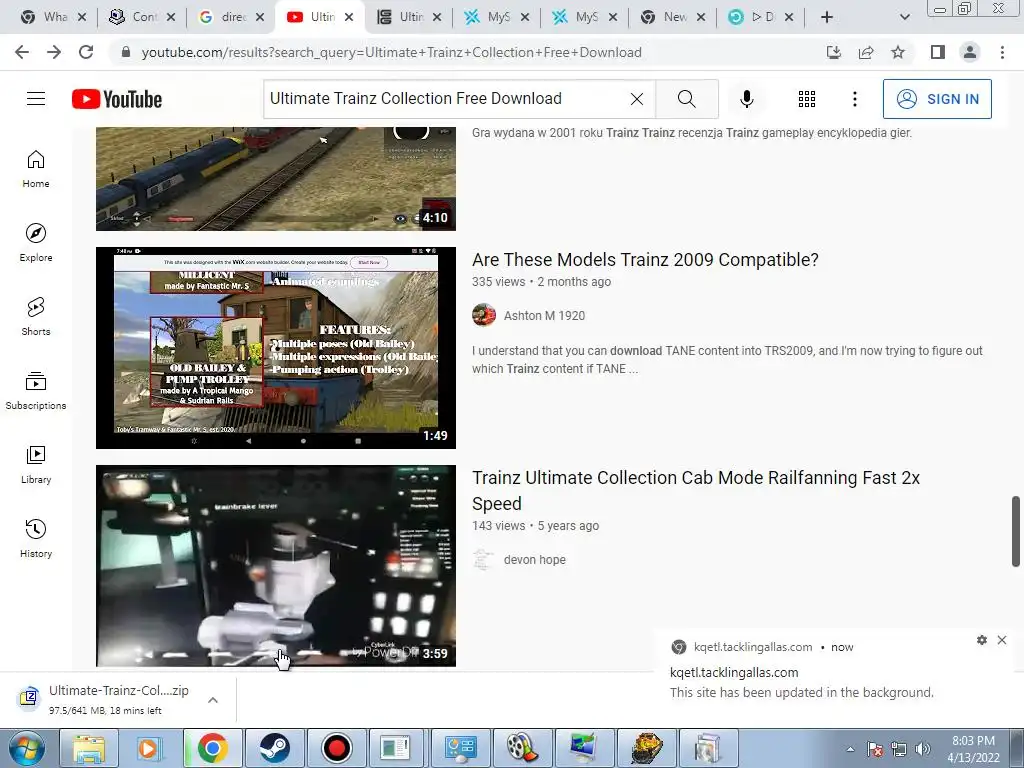
Task: Expand the tab search dropdown arrow
Action: pos(904,17)
